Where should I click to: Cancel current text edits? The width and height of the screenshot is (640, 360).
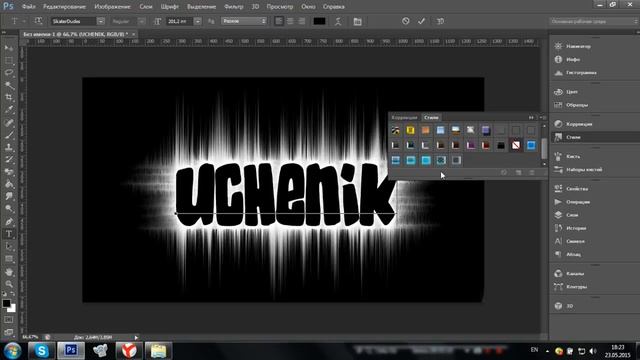[x=405, y=21]
